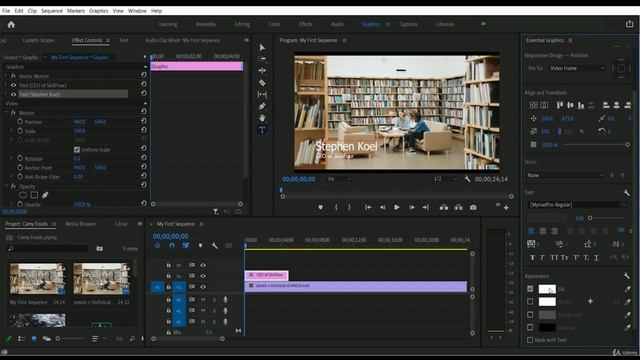Click the Opacity rectangle mask icon
This screenshot has height=360, width=640.
click(34, 195)
